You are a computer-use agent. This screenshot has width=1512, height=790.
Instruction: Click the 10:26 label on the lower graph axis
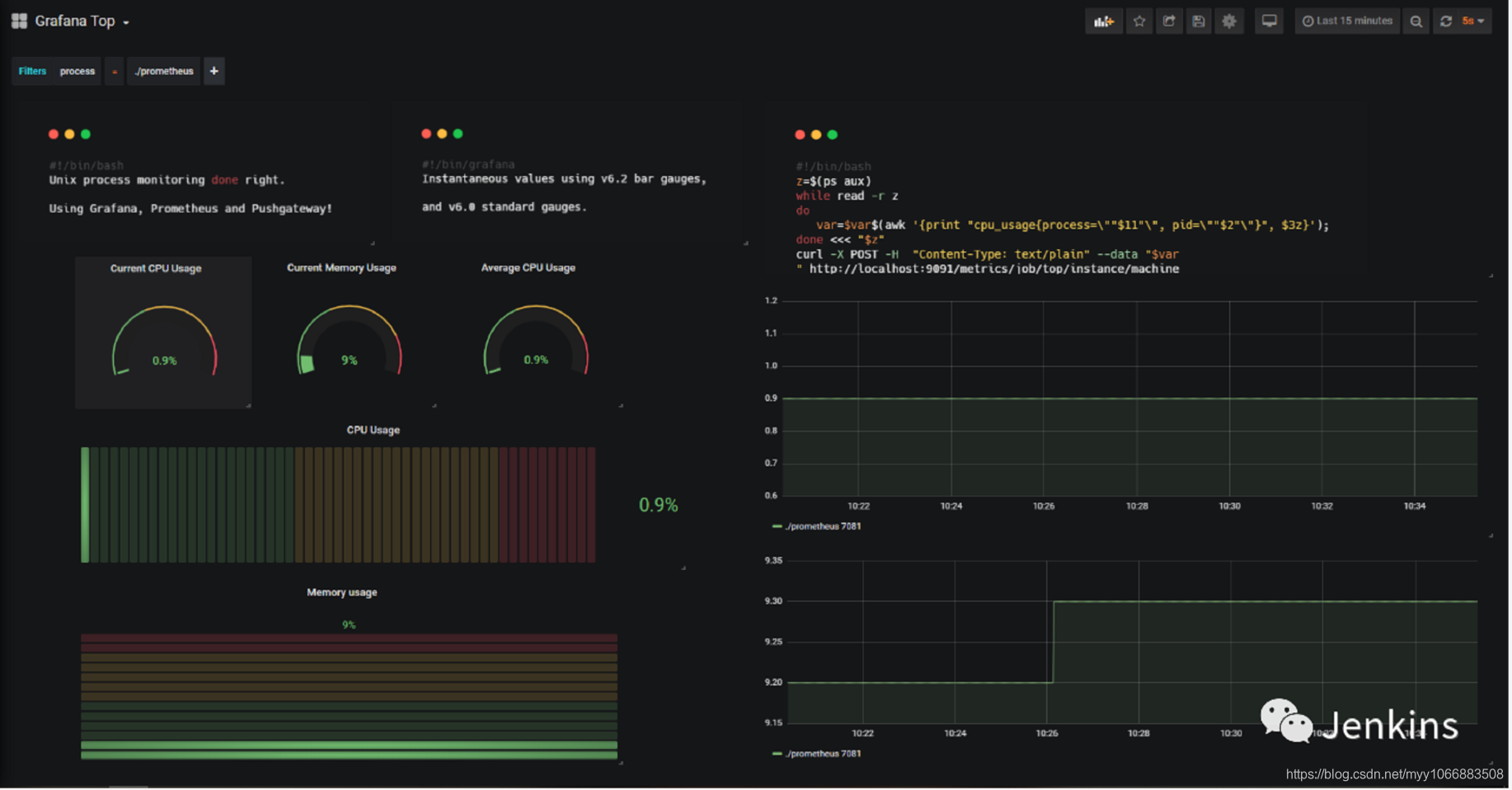(1047, 733)
